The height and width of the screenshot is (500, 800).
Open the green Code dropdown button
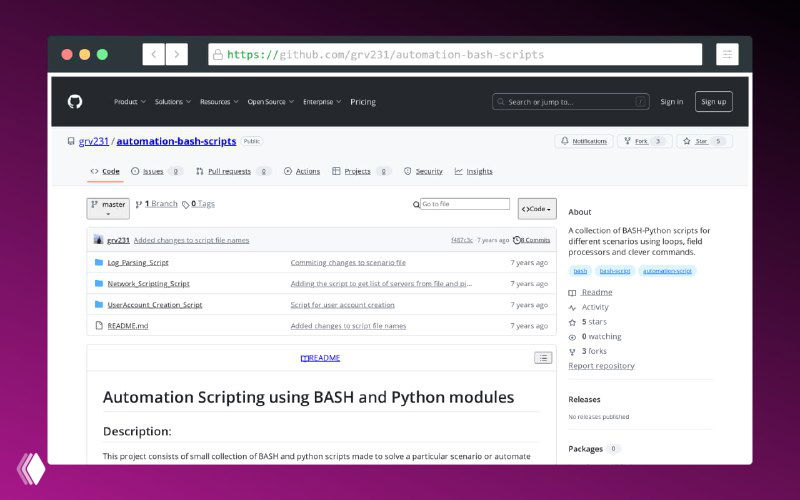tap(537, 209)
